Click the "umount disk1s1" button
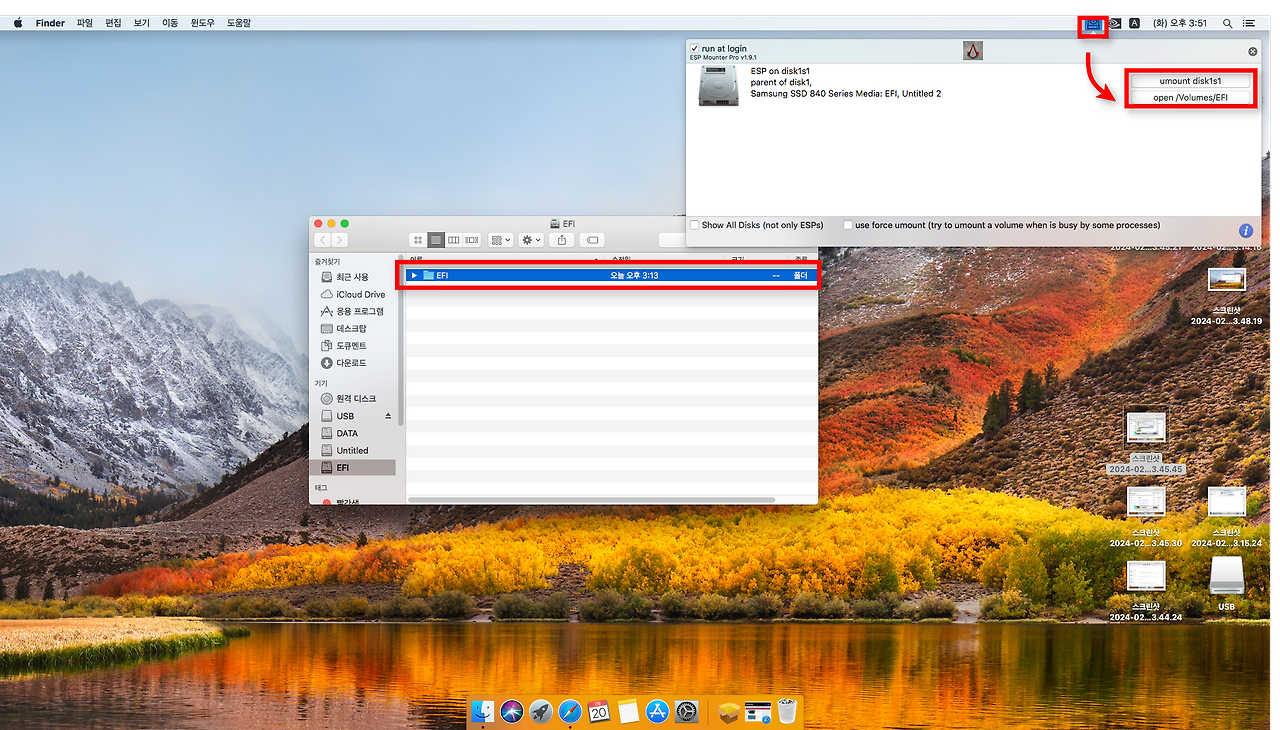This screenshot has width=1280, height=730. (x=1190, y=81)
